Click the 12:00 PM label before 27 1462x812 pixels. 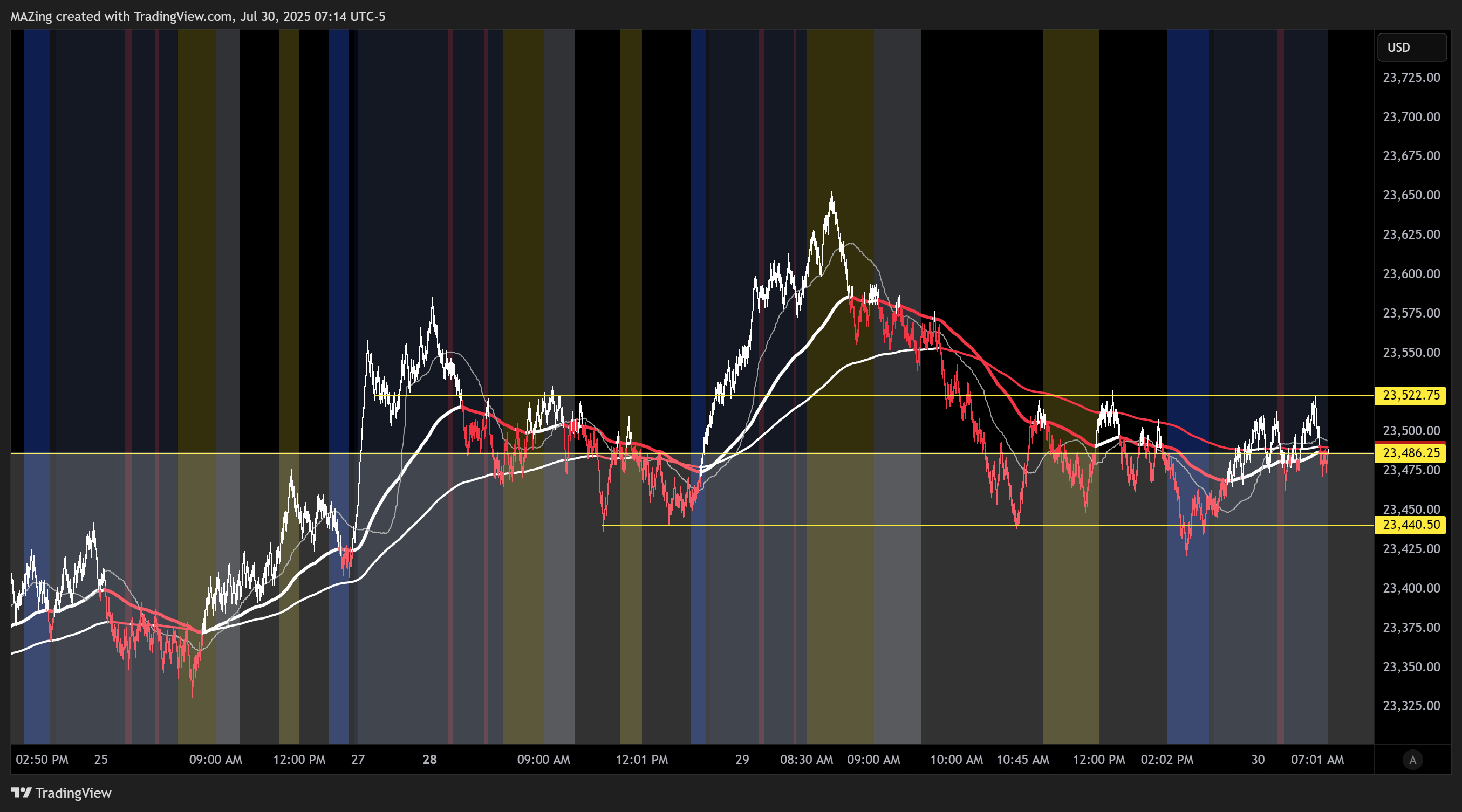(x=299, y=760)
